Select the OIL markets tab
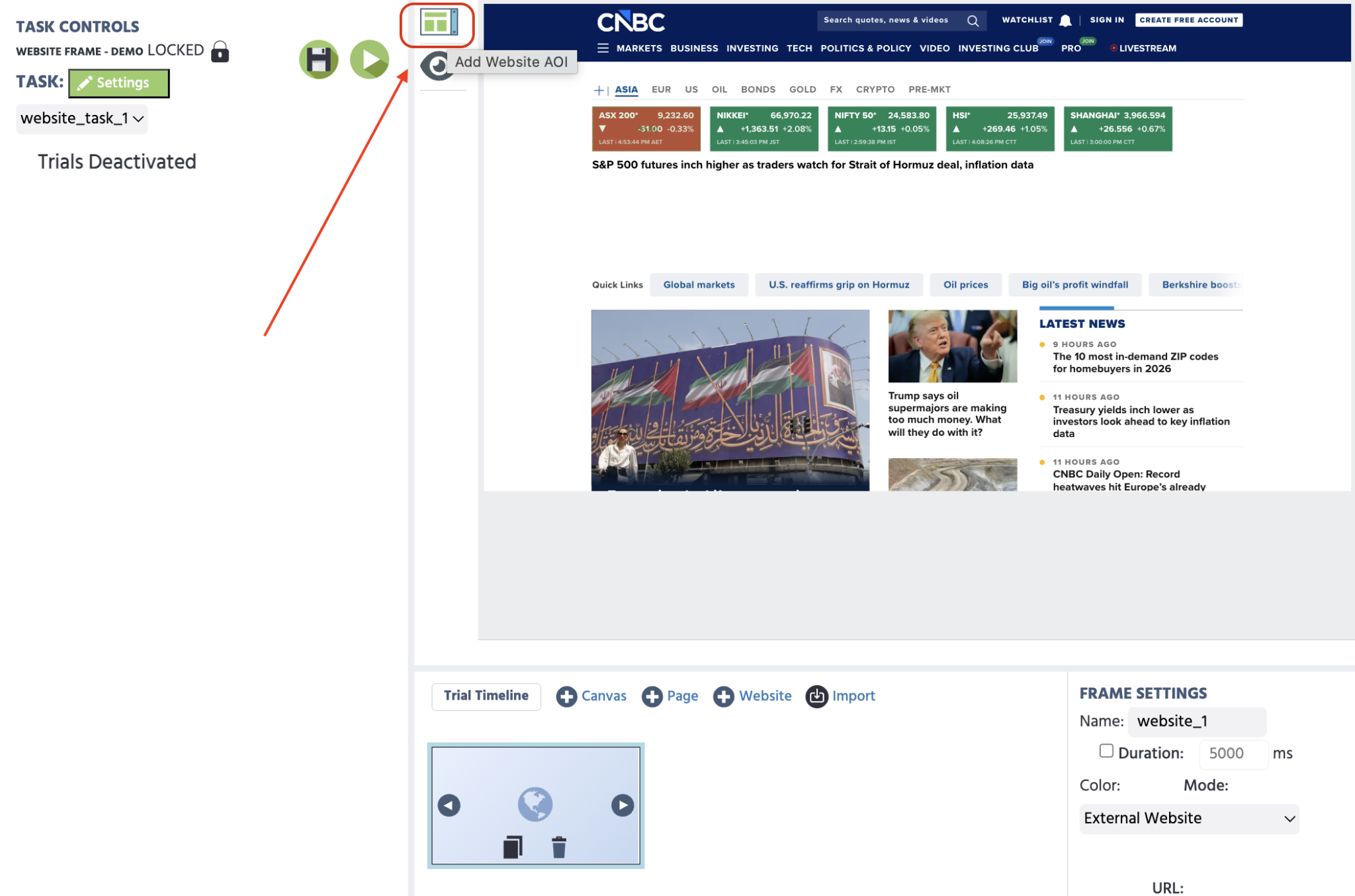Viewport: 1355px width, 896px height. coord(719,89)
